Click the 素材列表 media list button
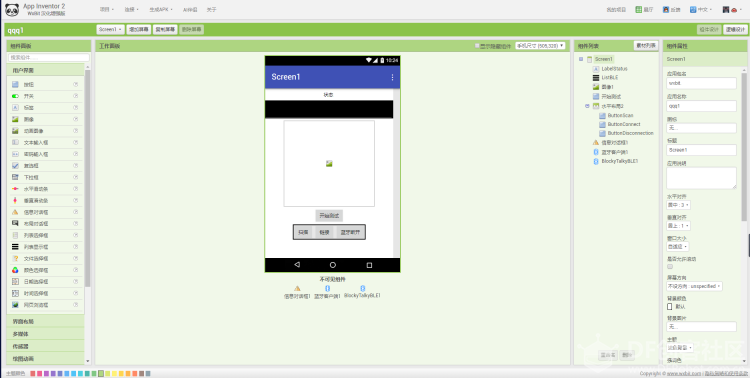 (646, 46)
